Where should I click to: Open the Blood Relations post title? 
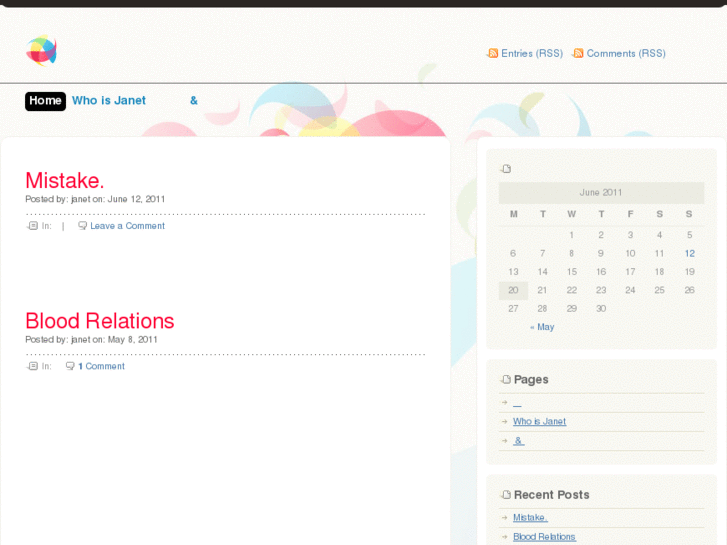pyautogui.click(x=100, y=321)
